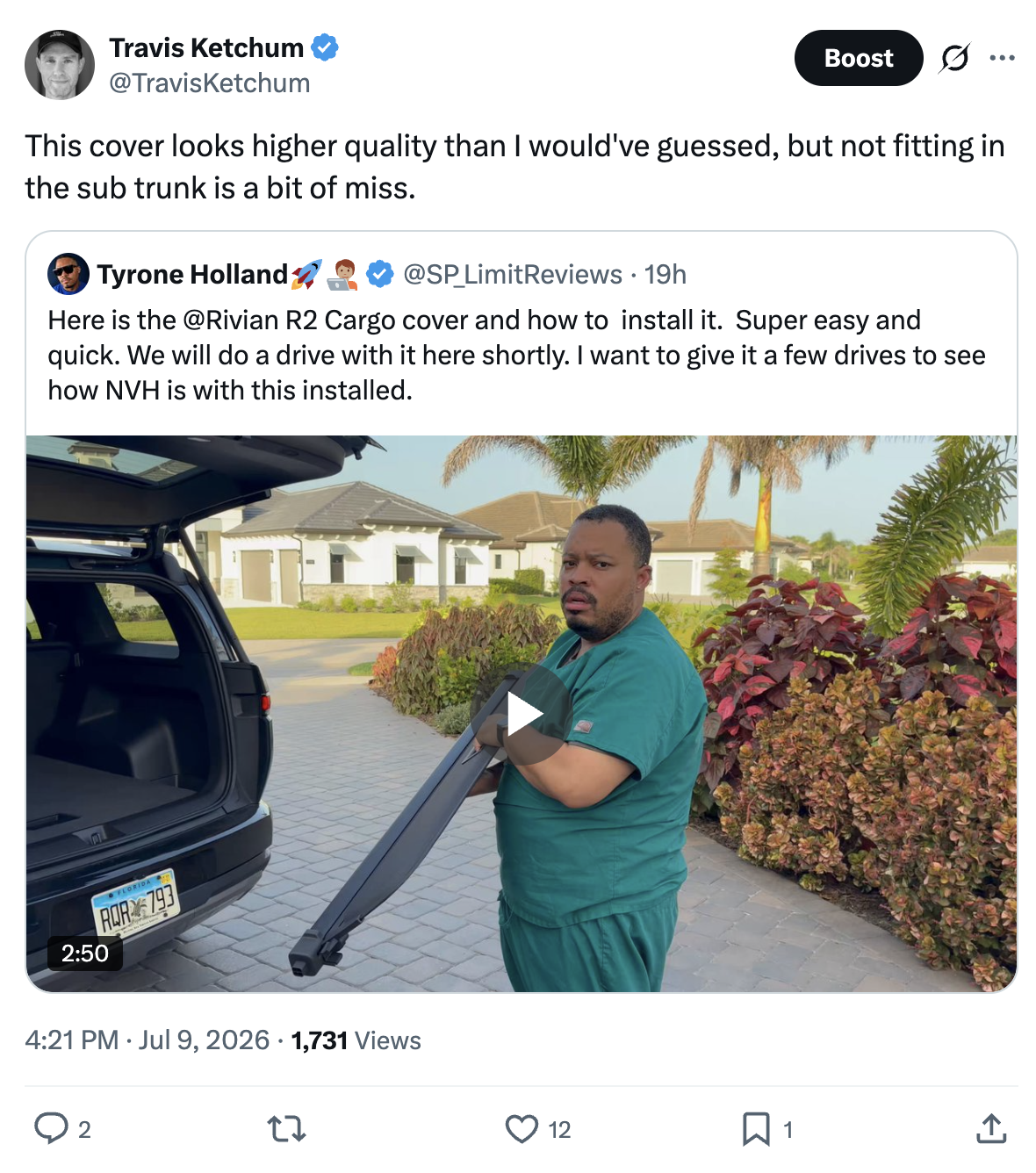The width and height of the screenshot is (1036, 1173).
Task: Click the 4:21 PM Jul 9, 2026 timestamp
Action: (147, 1040)
